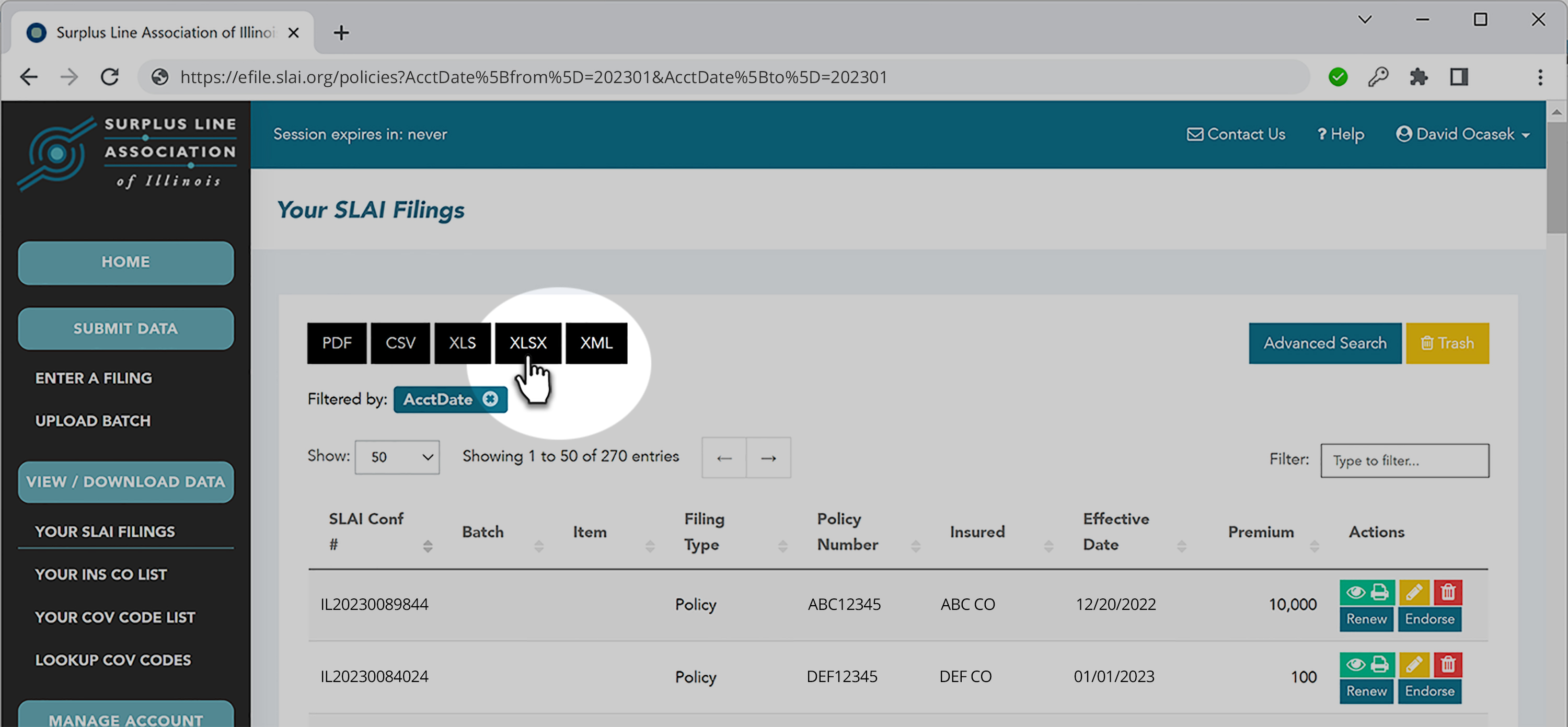The width and height of the screenshot is (1568, 727).
Task: Select YOUR SLAI FILINGS in sidebar
Action: click(105, 532)
